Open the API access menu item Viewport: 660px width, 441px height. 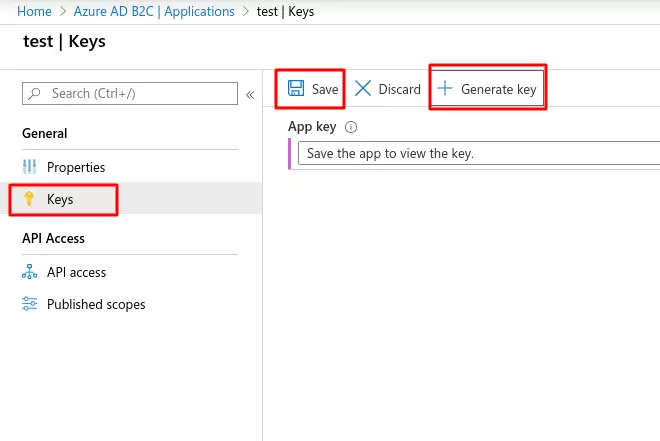click(77, 272)
